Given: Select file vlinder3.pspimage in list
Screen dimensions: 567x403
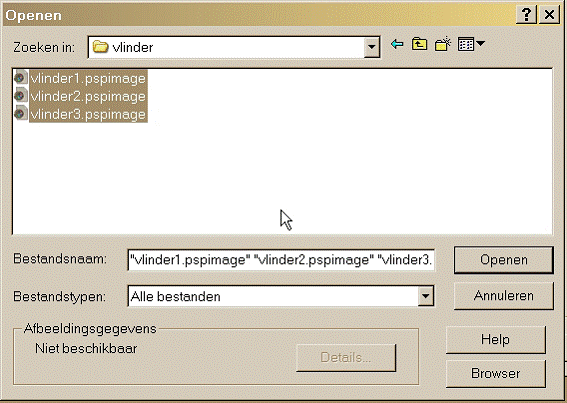Looking at the screenshot, I should pos(88,114).
